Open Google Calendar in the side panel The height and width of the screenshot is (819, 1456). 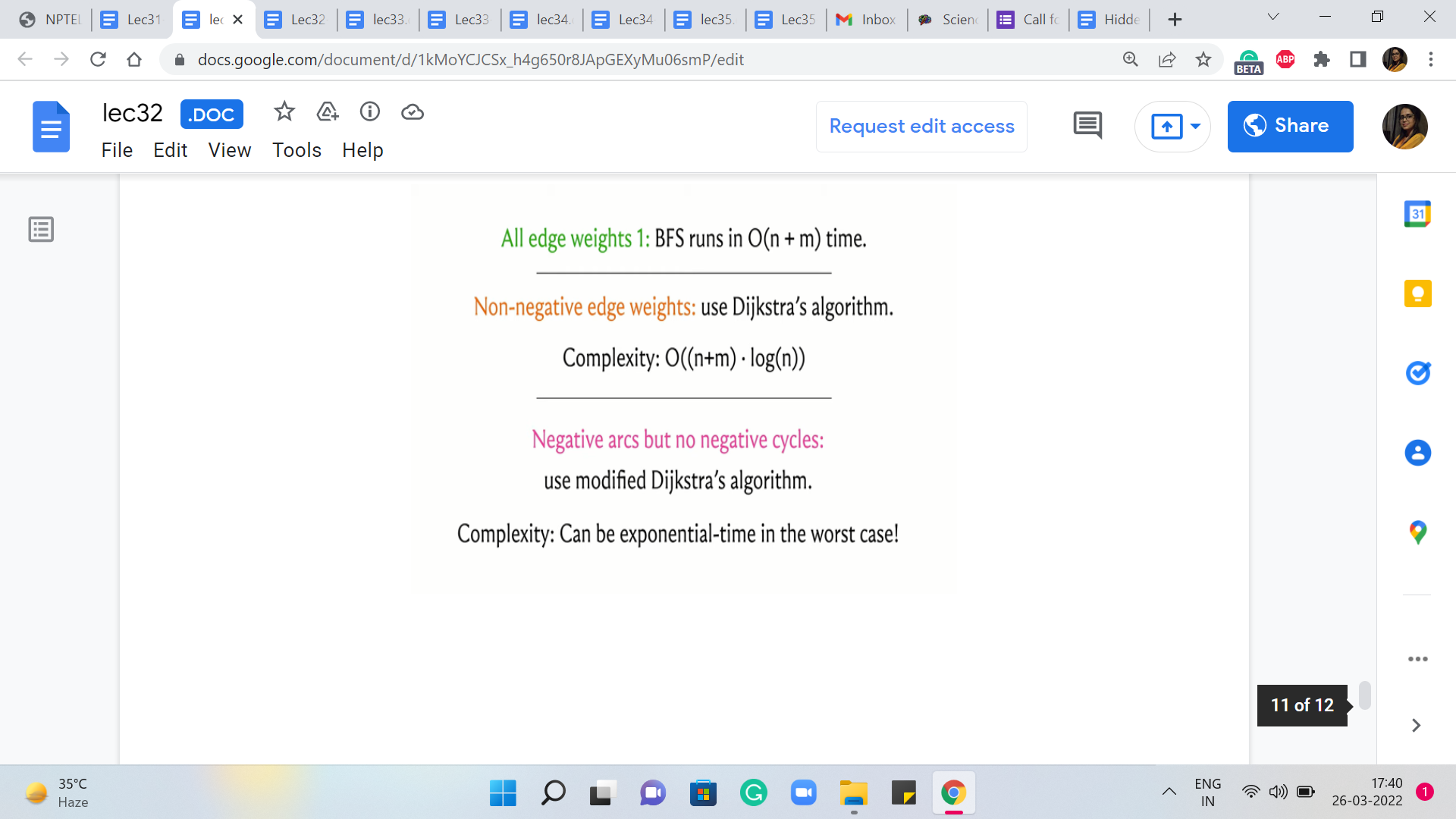[1417, 214]
